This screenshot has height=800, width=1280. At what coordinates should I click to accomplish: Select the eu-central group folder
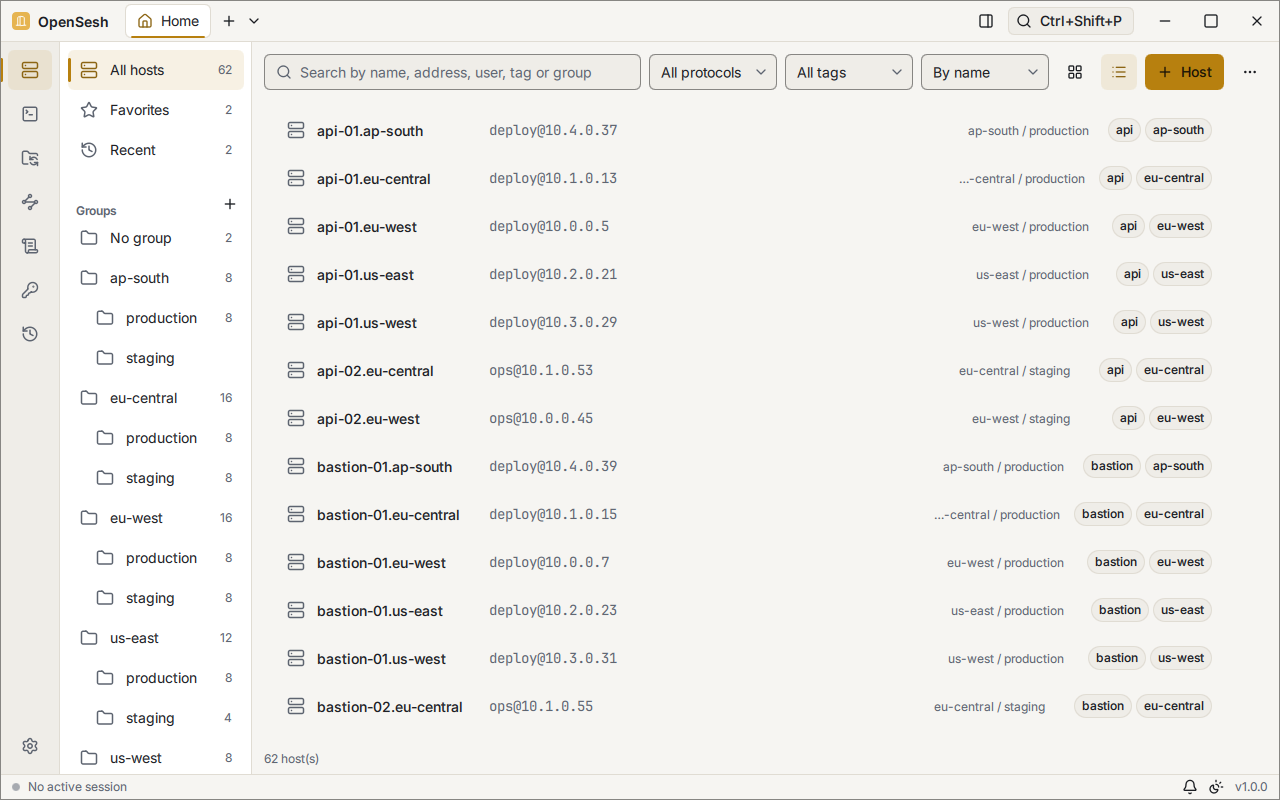tap(156, 398)
